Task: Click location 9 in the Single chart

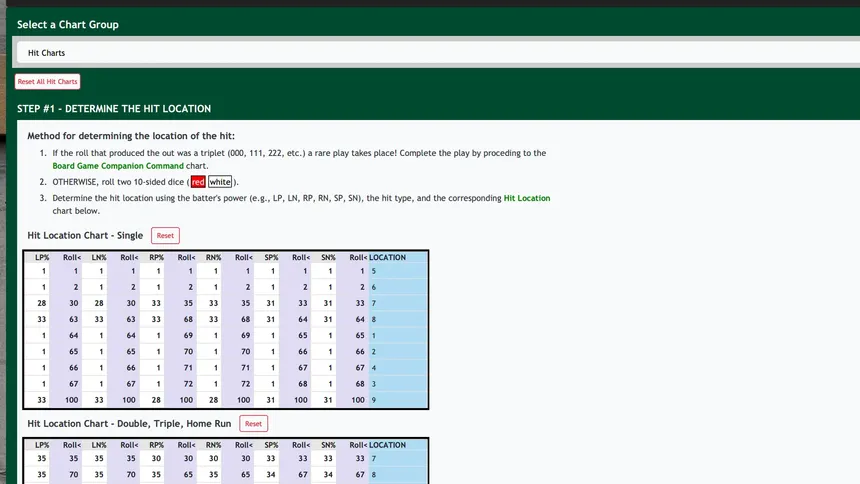Action: 374,400
